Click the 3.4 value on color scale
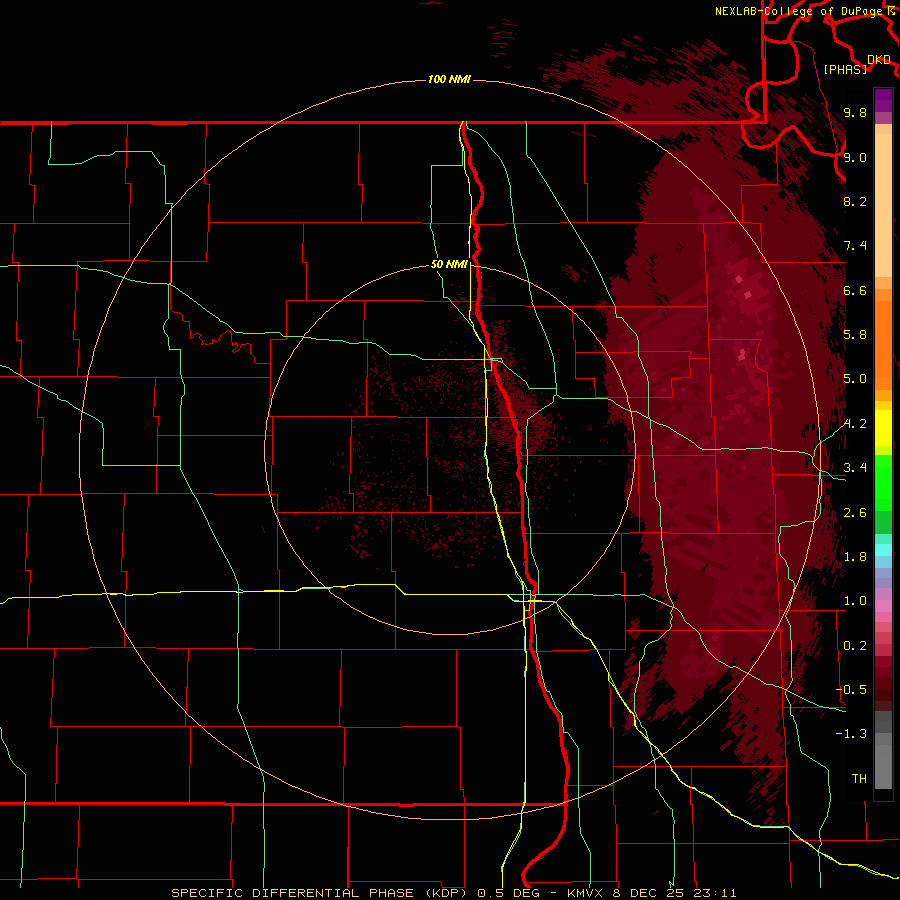Viewport: 900px width, 900px height. tap(855, 468)
